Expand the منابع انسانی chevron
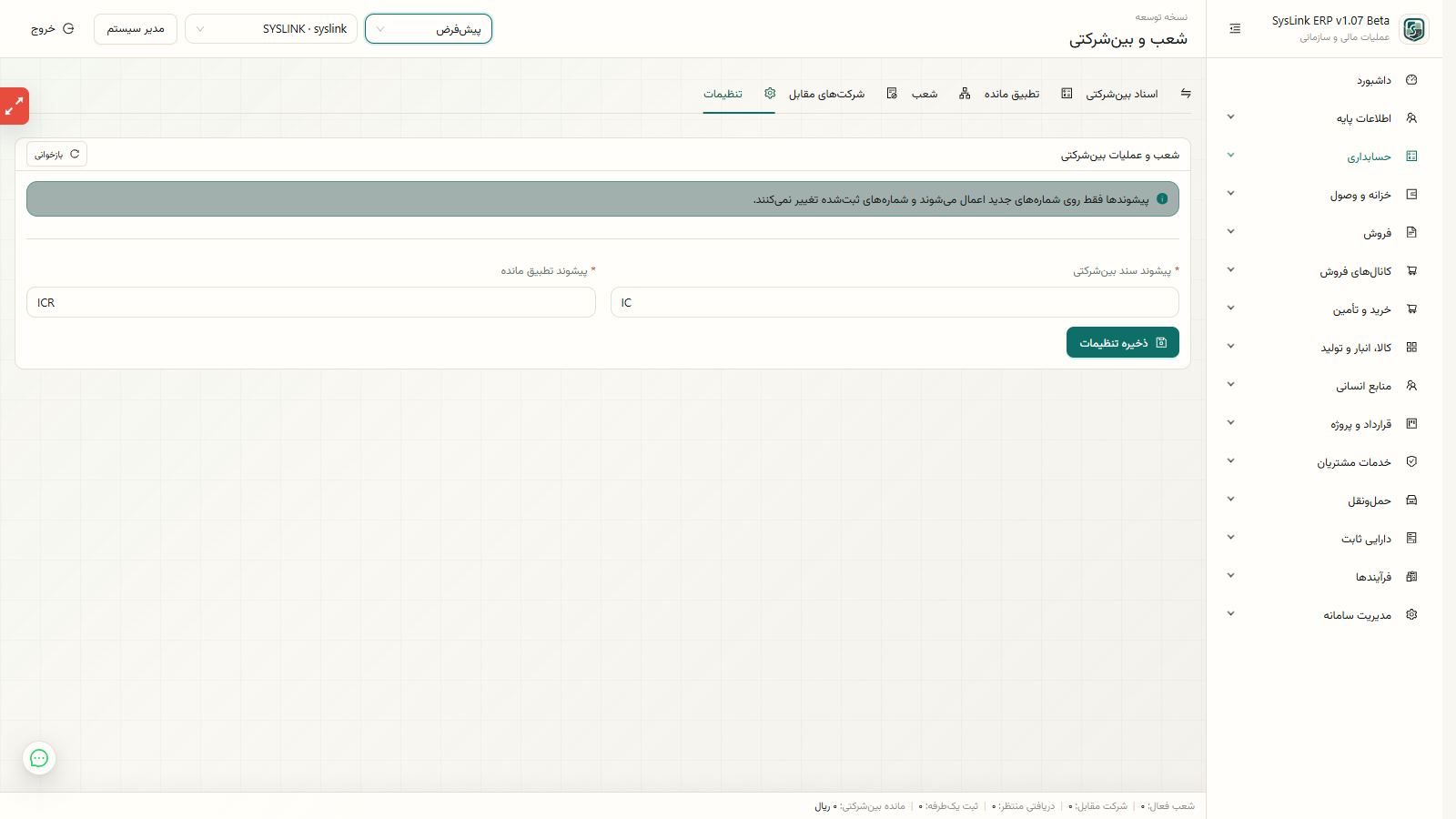The height and width of the screenshot is (819, 1456). tap(1230, 385)
